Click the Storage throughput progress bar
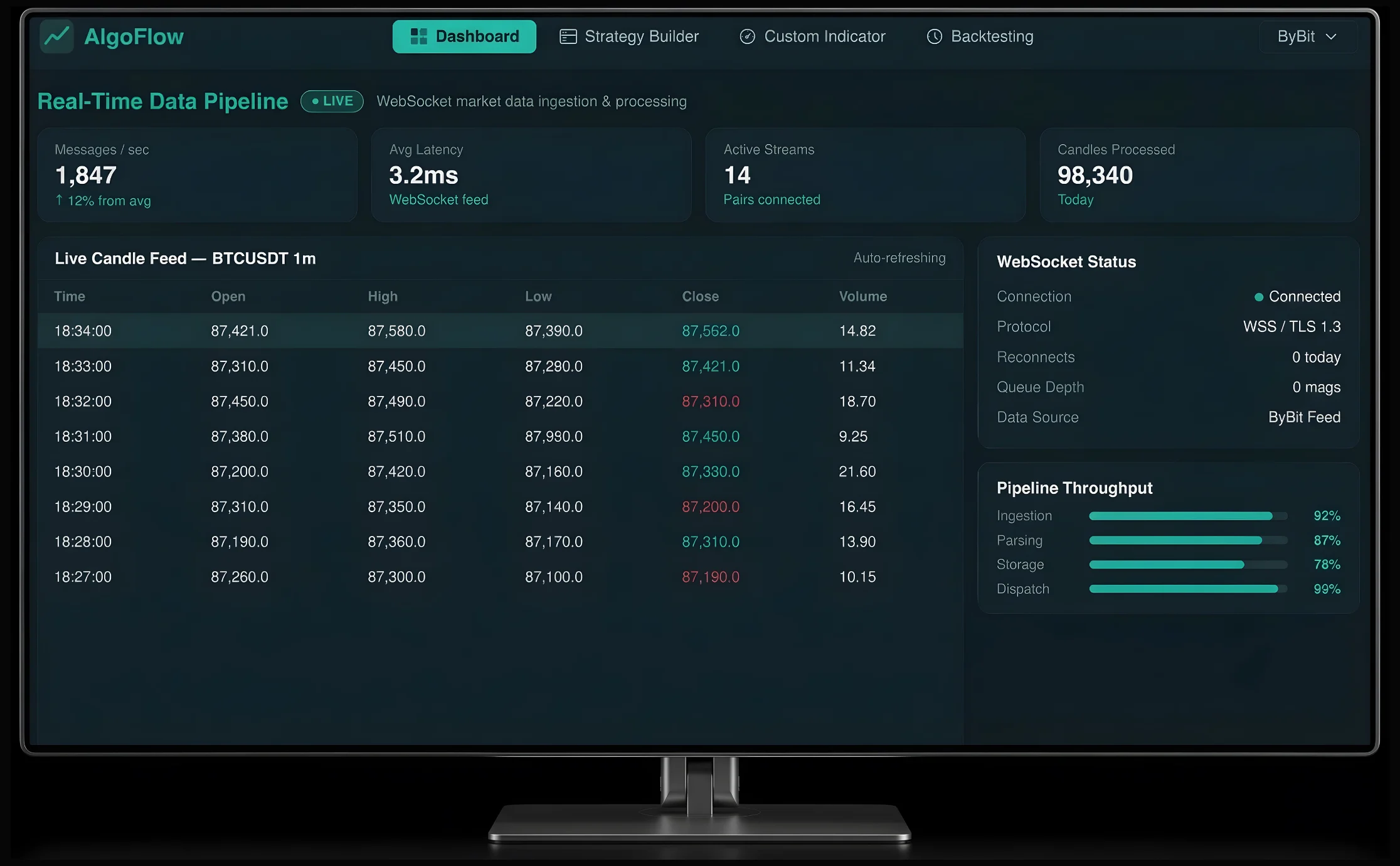The image size is (1400, 866). [x=1187, y=564]
